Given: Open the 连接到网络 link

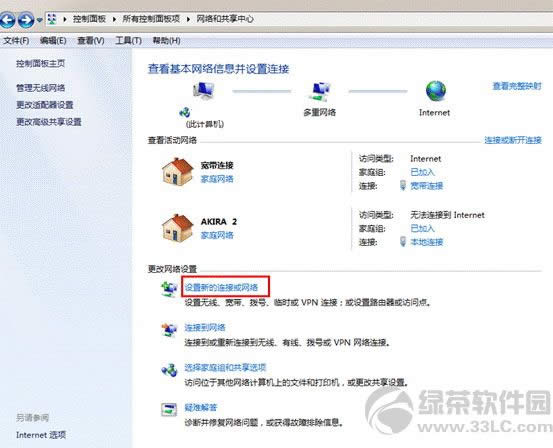Looking at the screenshot, I should click(205, 327).
